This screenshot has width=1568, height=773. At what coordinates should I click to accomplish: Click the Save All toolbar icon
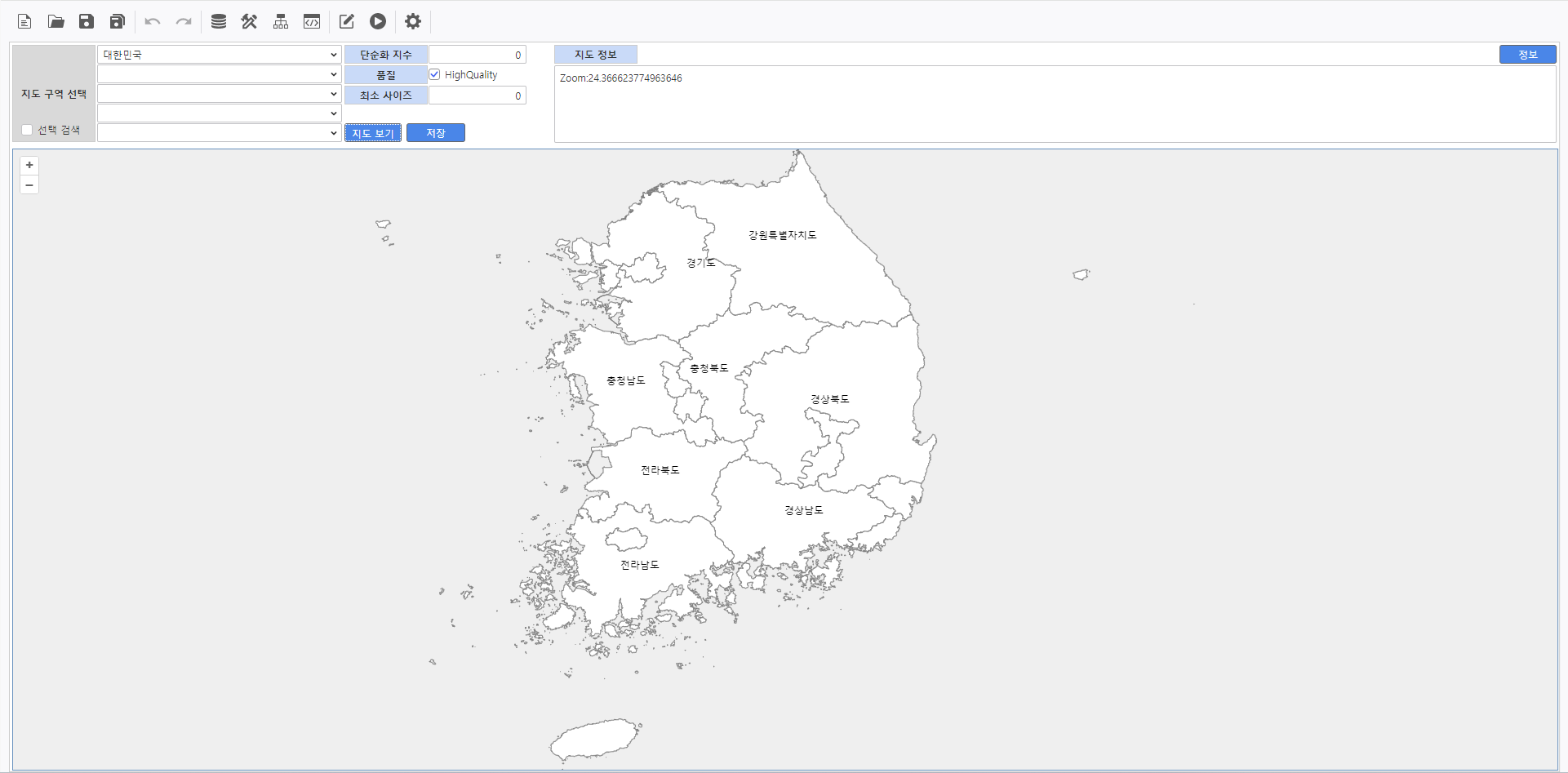point(118,21)
